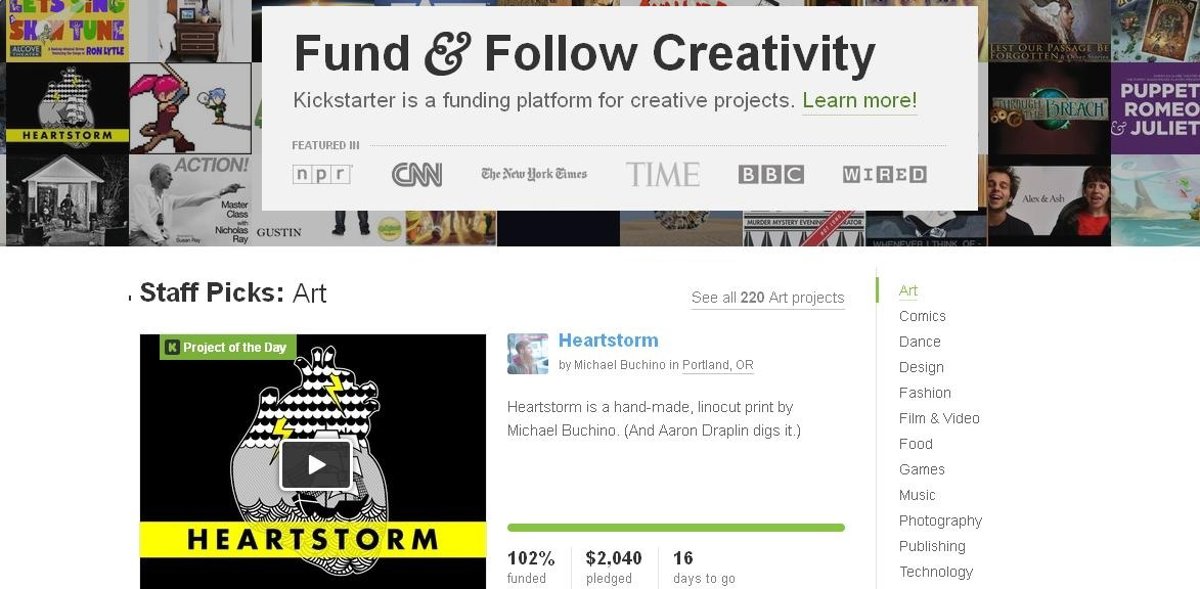This screenshot has height=589, width=1200.
Task: Open Michael Buchino's avatar image
Action: tap(527, 354)
